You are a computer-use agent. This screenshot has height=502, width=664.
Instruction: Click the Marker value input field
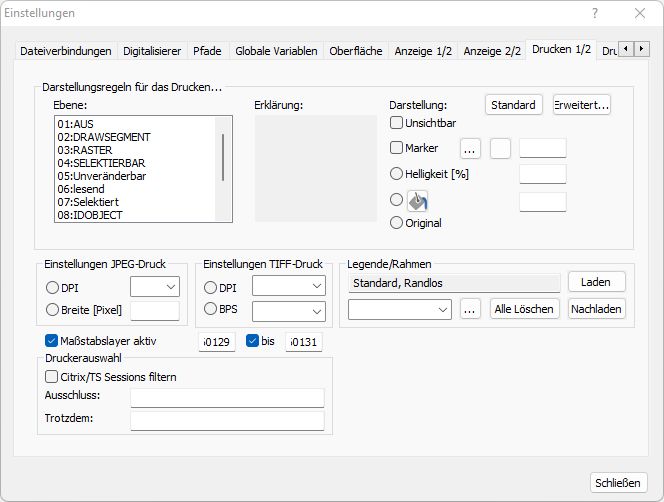[x=543, y=148]
